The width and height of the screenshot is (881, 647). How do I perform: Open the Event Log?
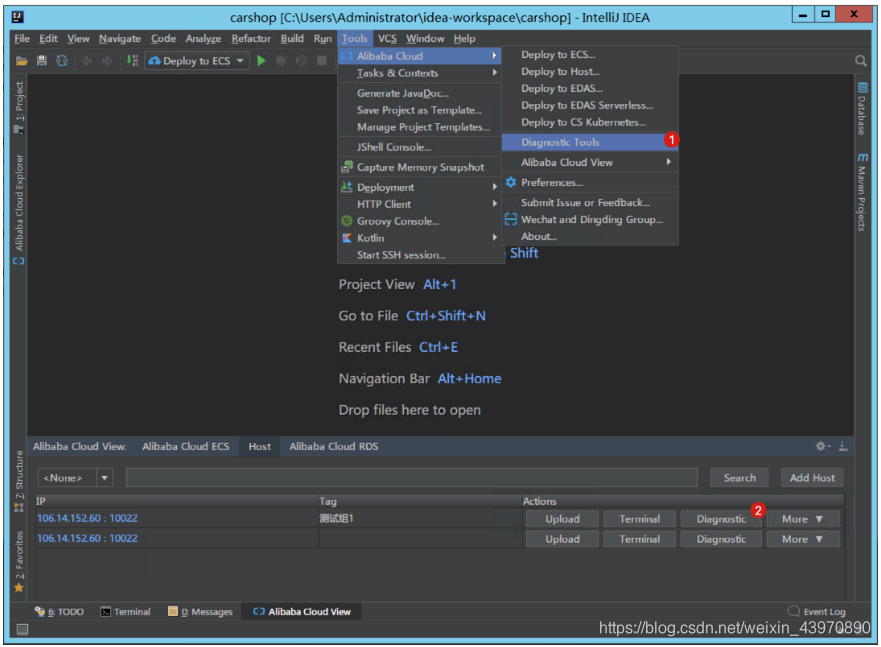click(817, 612)
